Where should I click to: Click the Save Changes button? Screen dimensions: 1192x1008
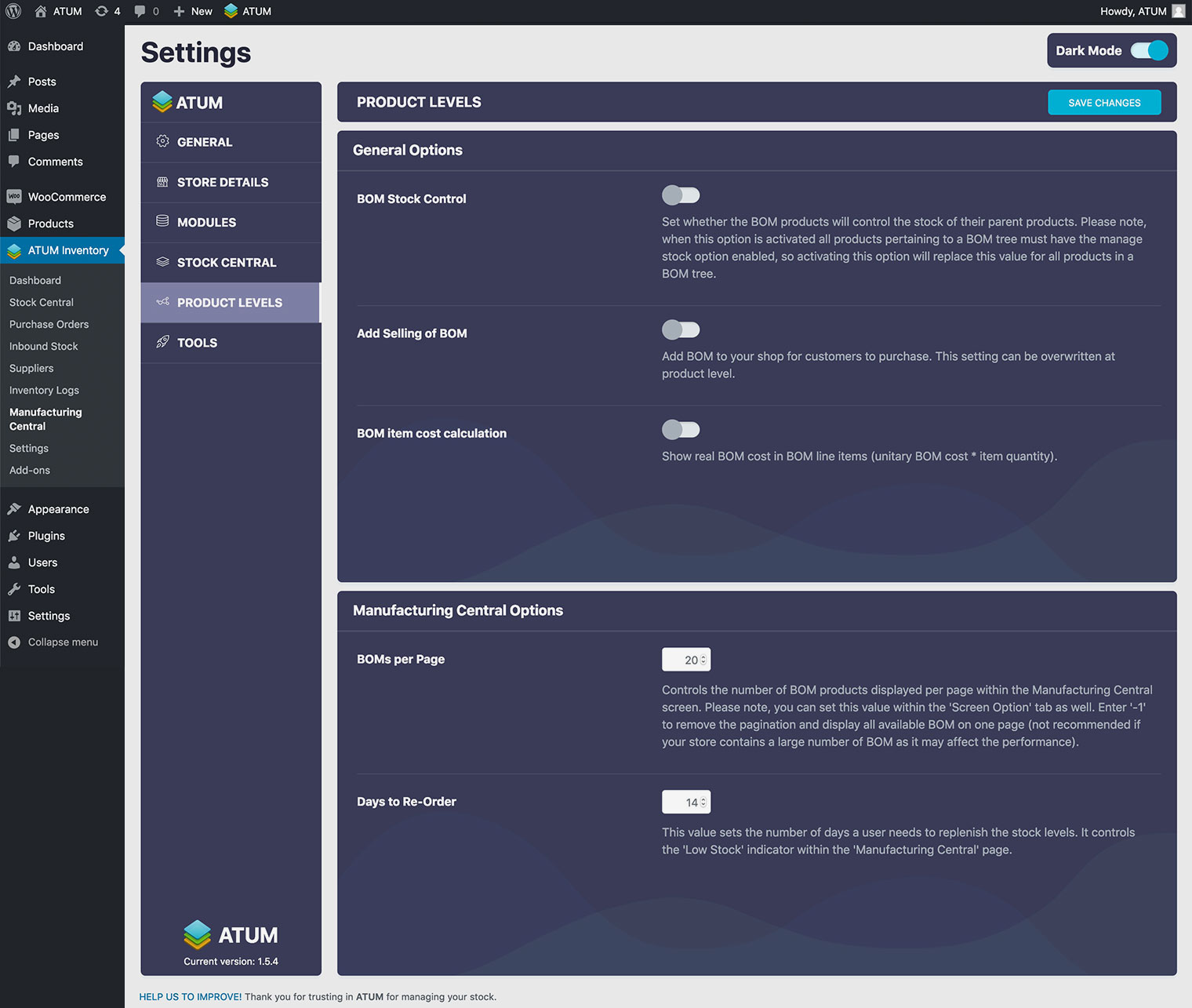click(1103, 103)
